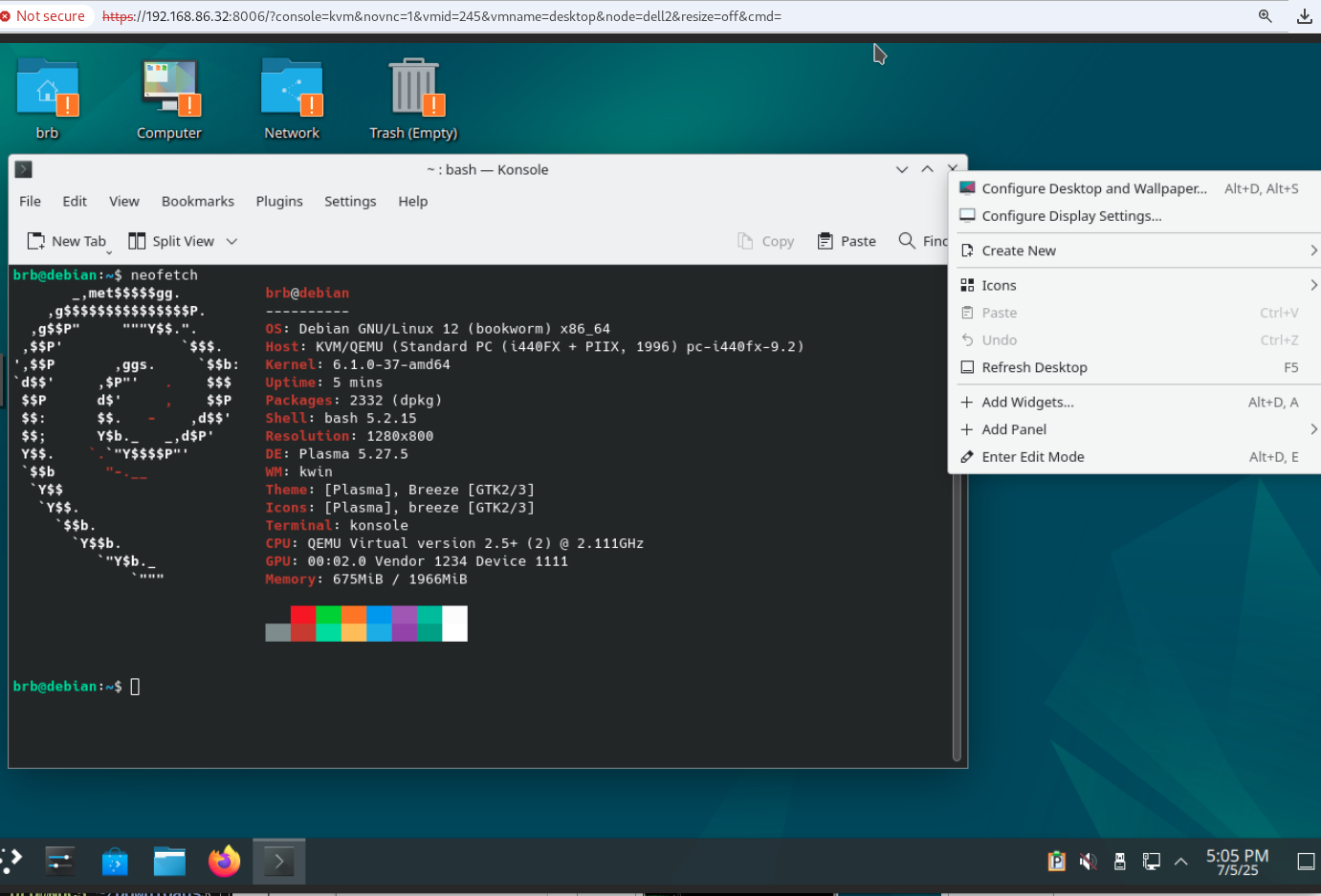Open the Bookmarks menu in Konsole
The height and width of the screenshot is (896, 1321).
point(198,201)
